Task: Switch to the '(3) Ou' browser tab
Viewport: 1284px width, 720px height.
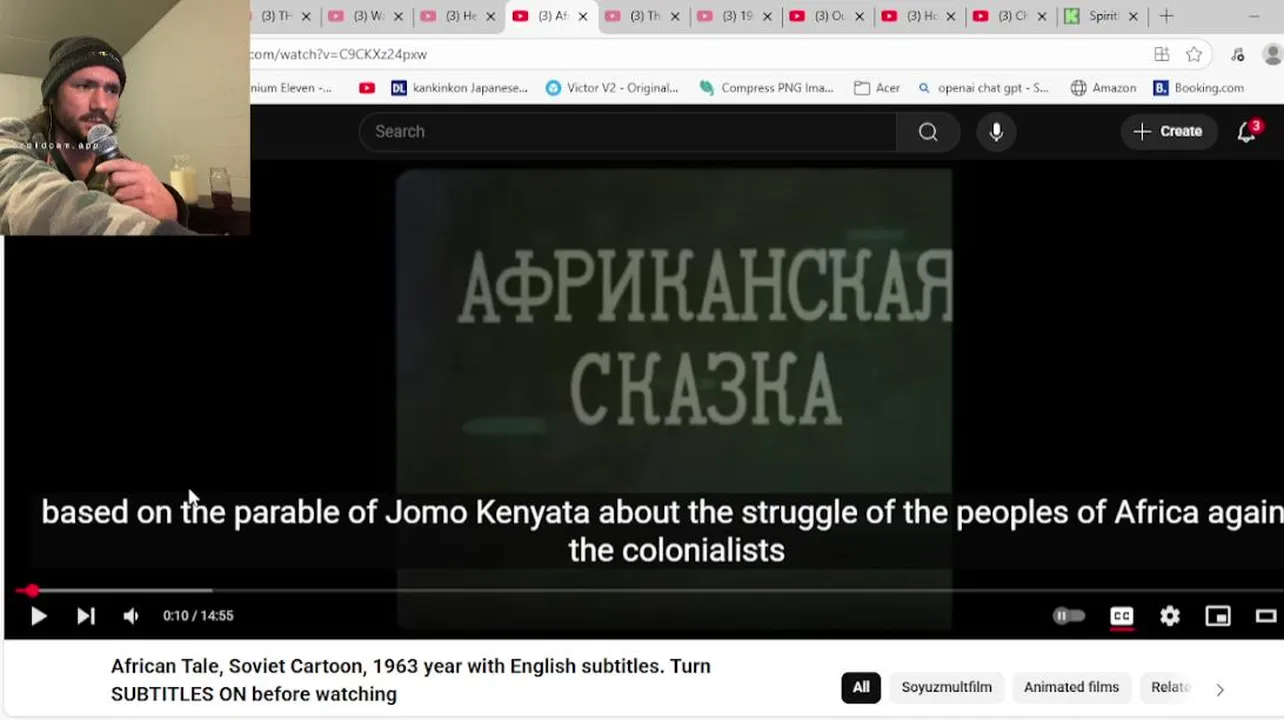Action: (x=828, y=16)
